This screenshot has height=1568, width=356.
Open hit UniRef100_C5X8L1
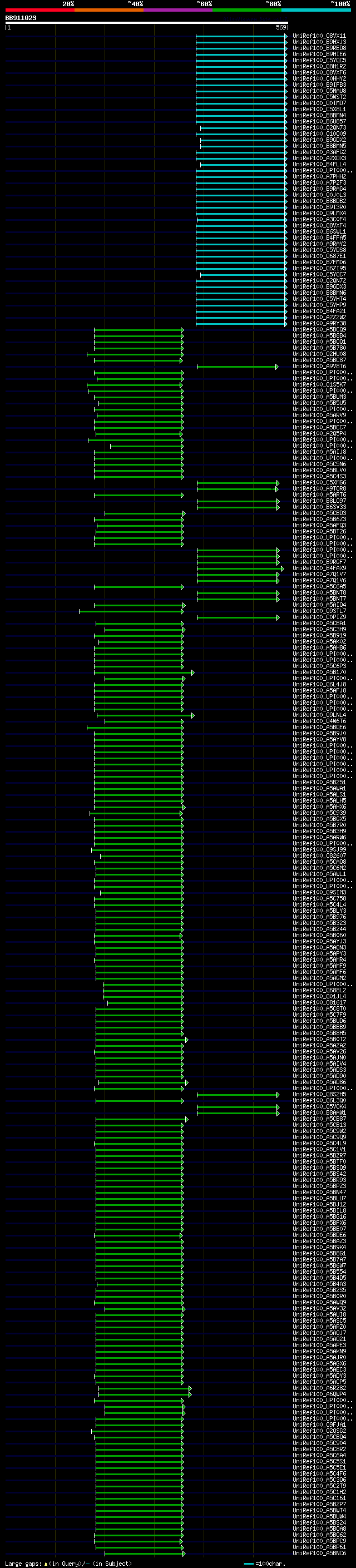[x=319, y=109]
